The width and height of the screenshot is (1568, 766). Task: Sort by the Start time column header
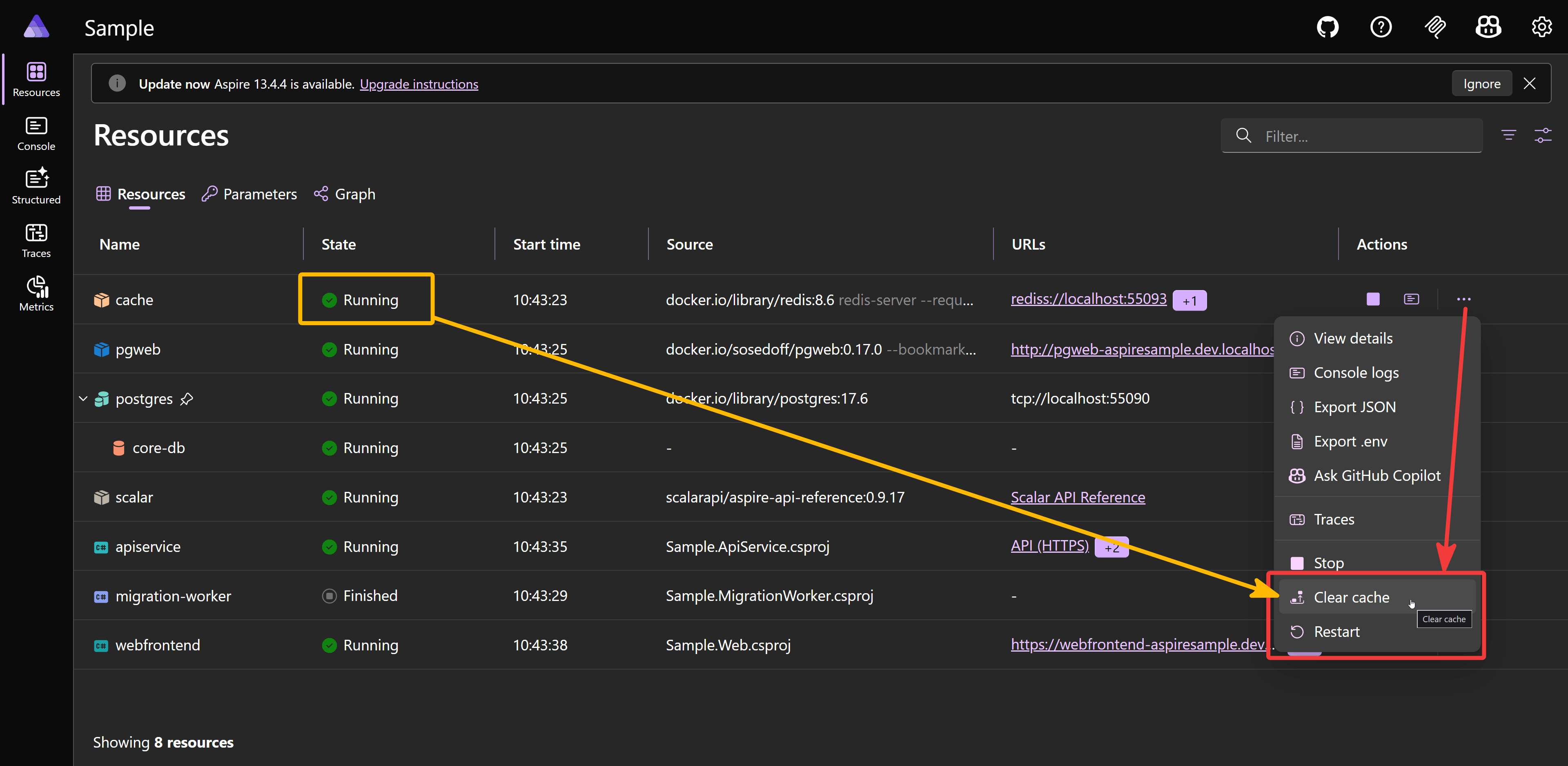[547, 245]
